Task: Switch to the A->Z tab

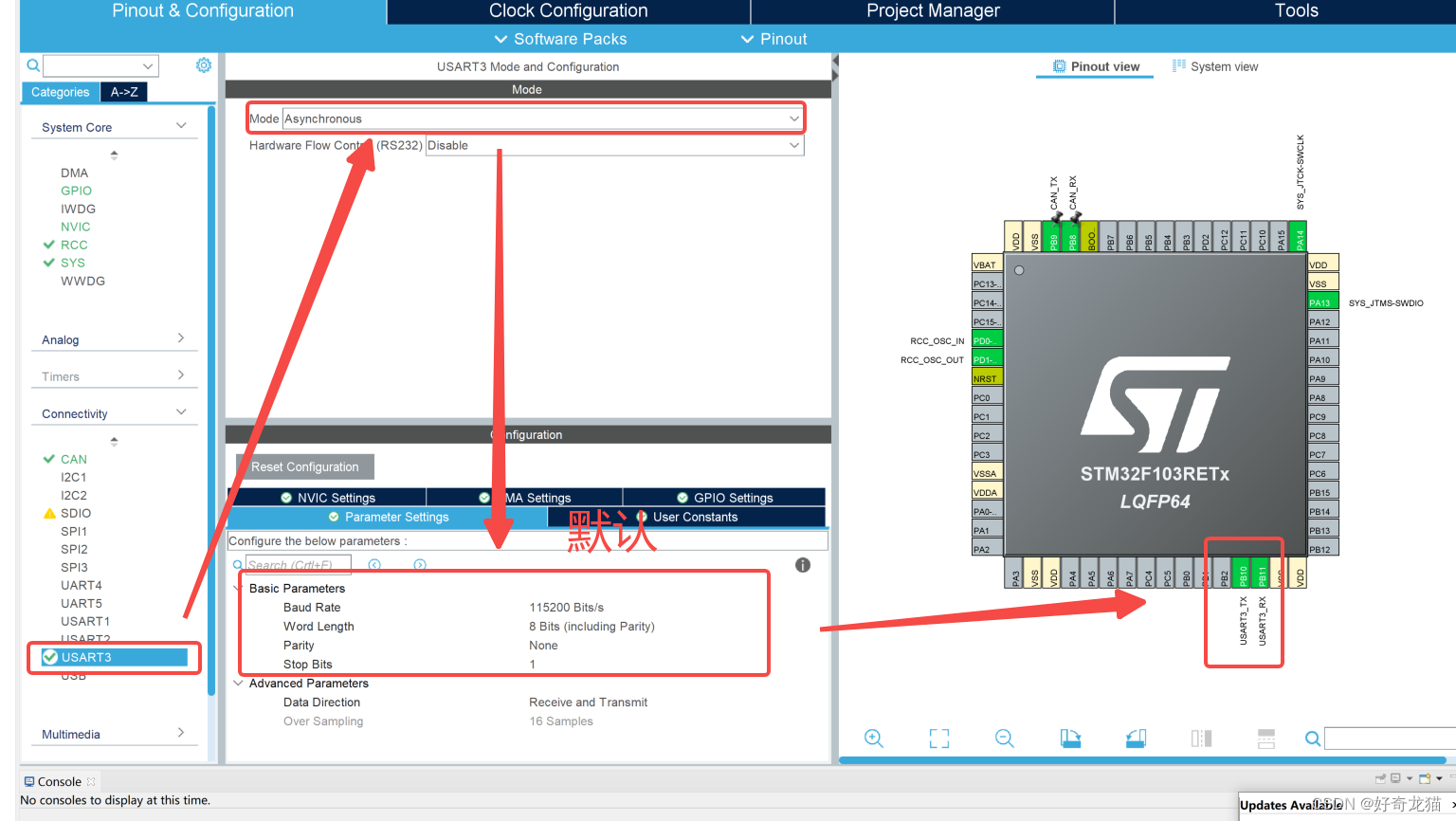Action: point(124,92)
